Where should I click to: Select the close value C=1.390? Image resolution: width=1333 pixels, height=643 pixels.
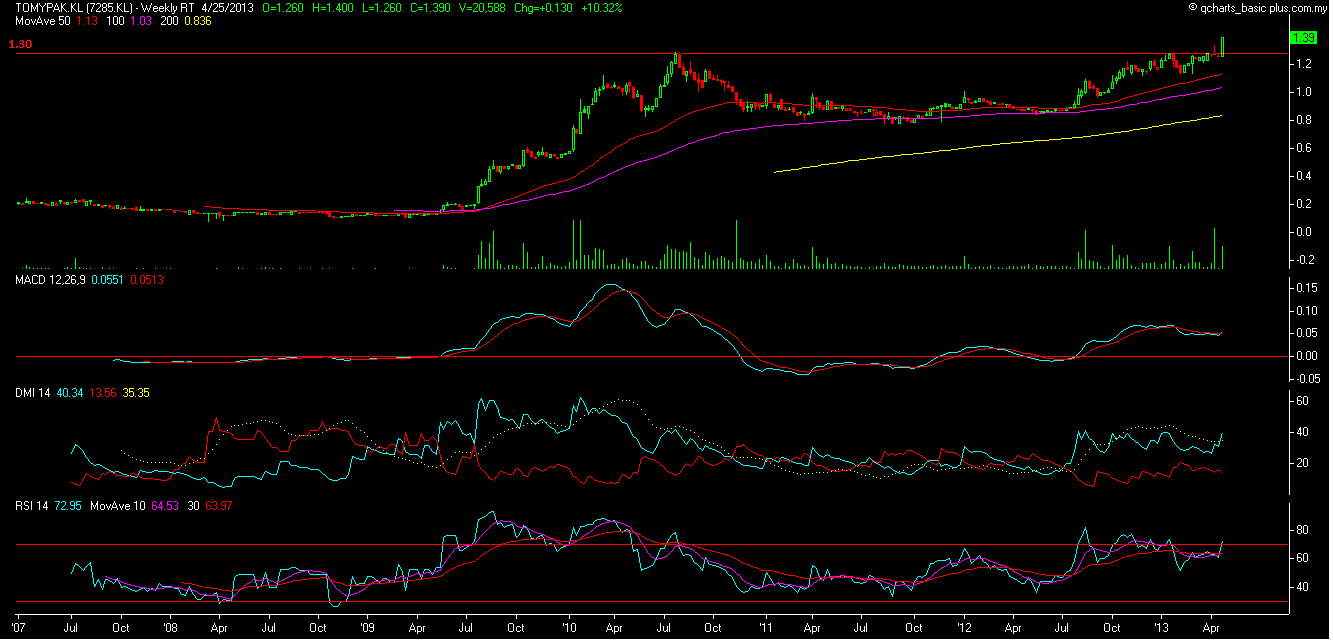[428, 7]
